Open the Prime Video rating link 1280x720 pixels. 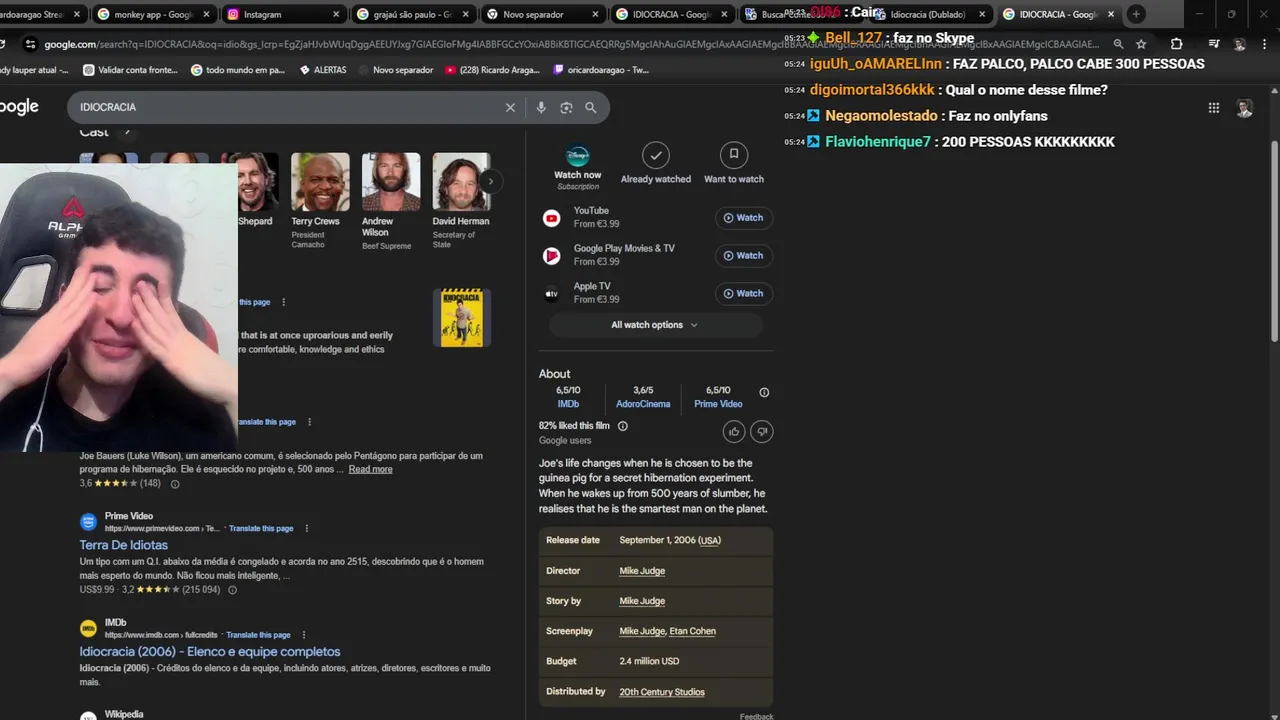click(718, 404)
